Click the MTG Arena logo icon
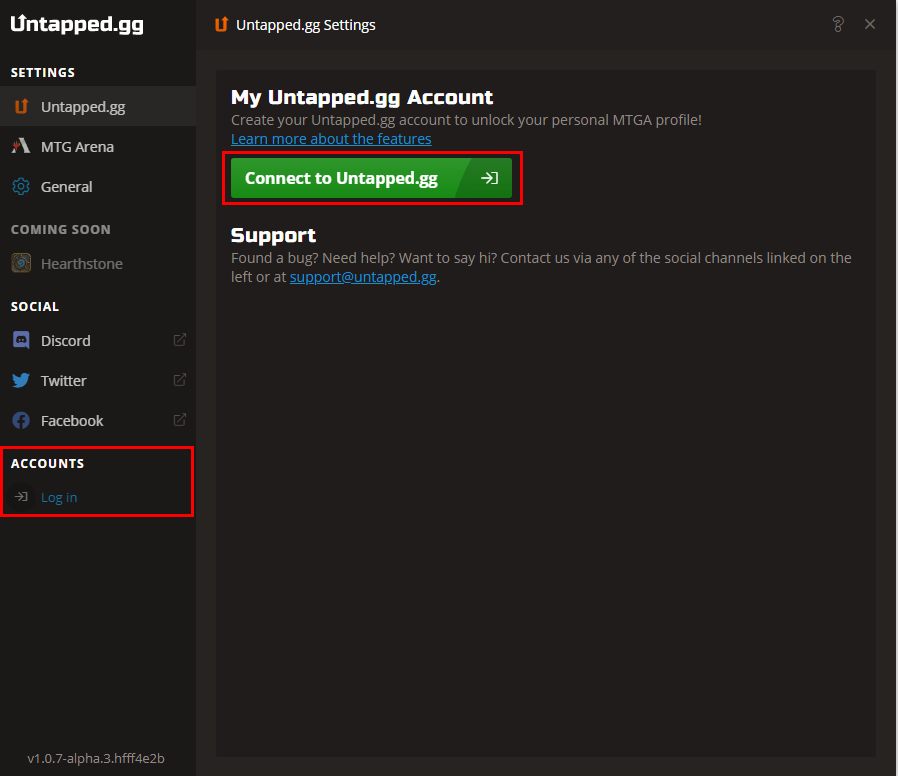 pos(21,146)
